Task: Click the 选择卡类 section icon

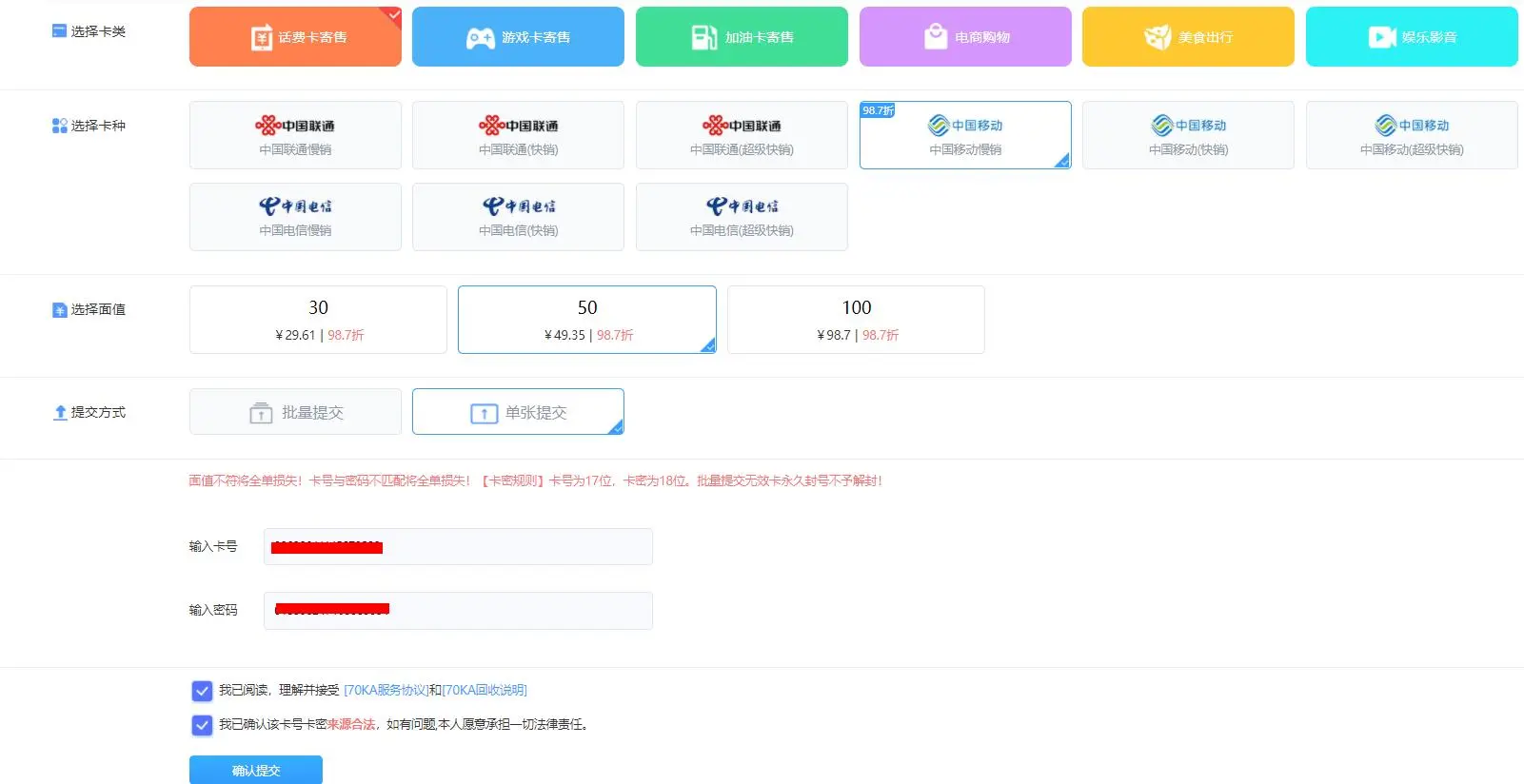Action: [59, 31]
